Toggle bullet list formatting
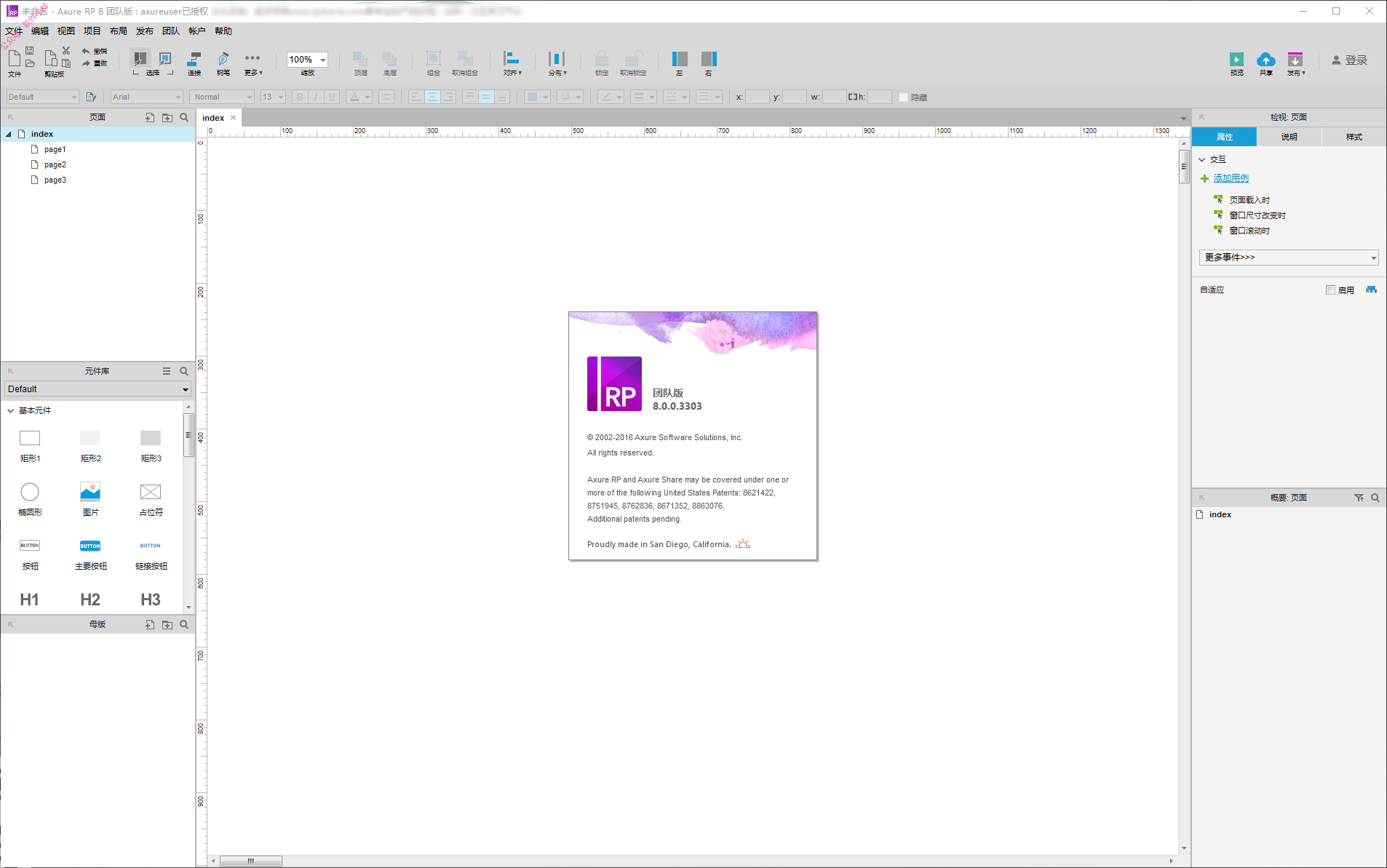 pyautogui.click(x=386, y=97)
